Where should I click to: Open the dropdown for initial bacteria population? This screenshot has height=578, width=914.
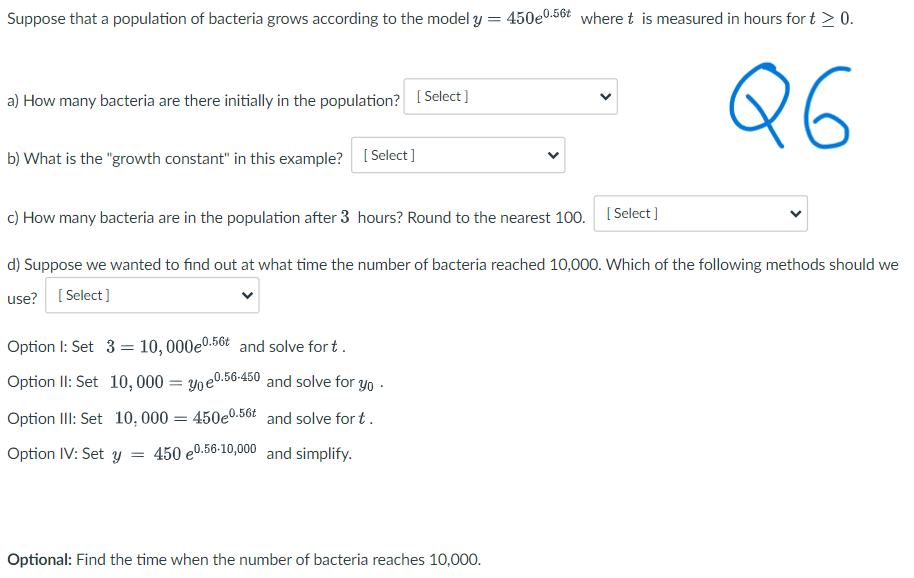tap(510, 96)
